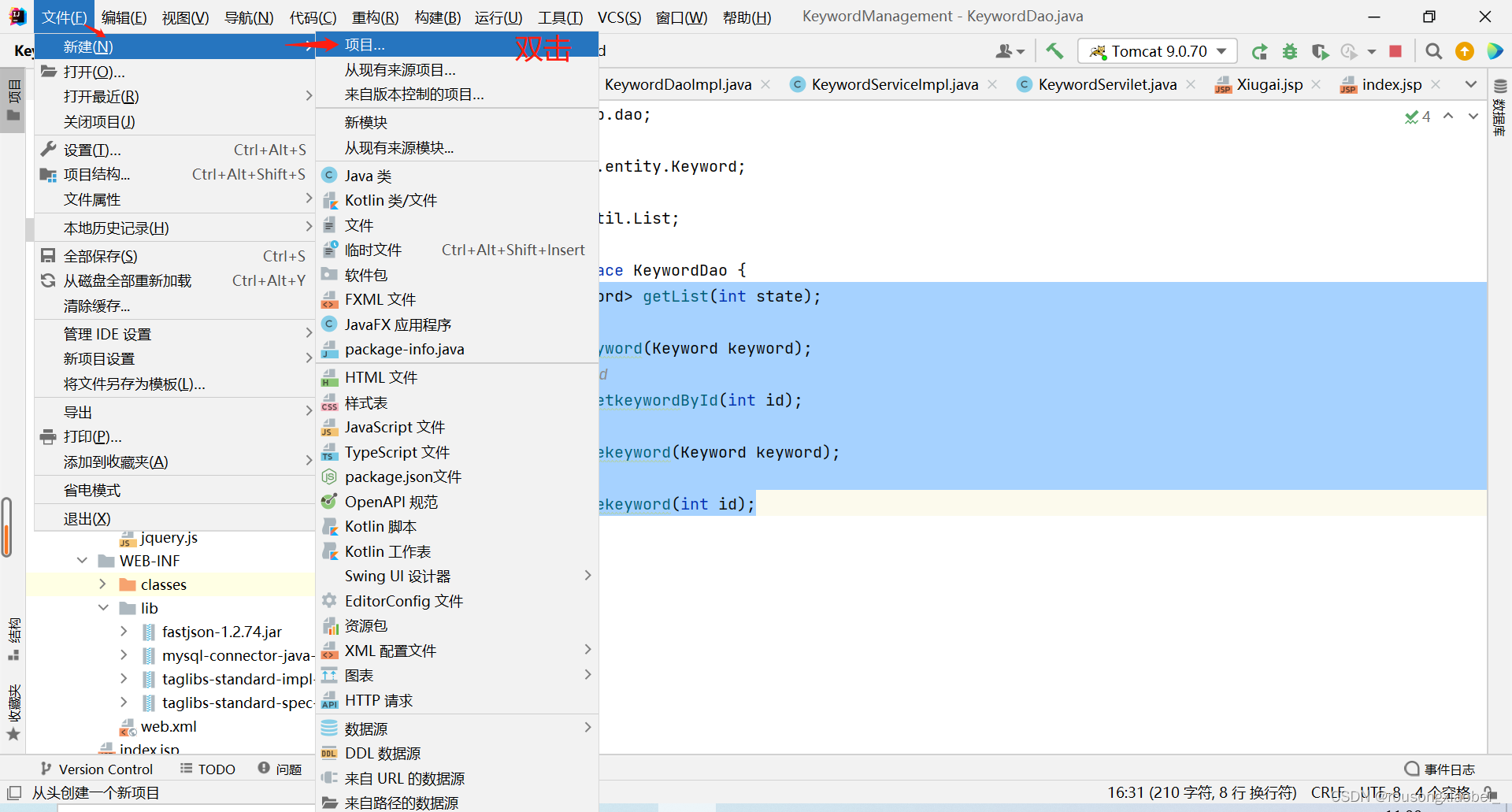Click the Run with Coverage icon
Viewport: 1512px width, 812px height.
[1320, 51]
